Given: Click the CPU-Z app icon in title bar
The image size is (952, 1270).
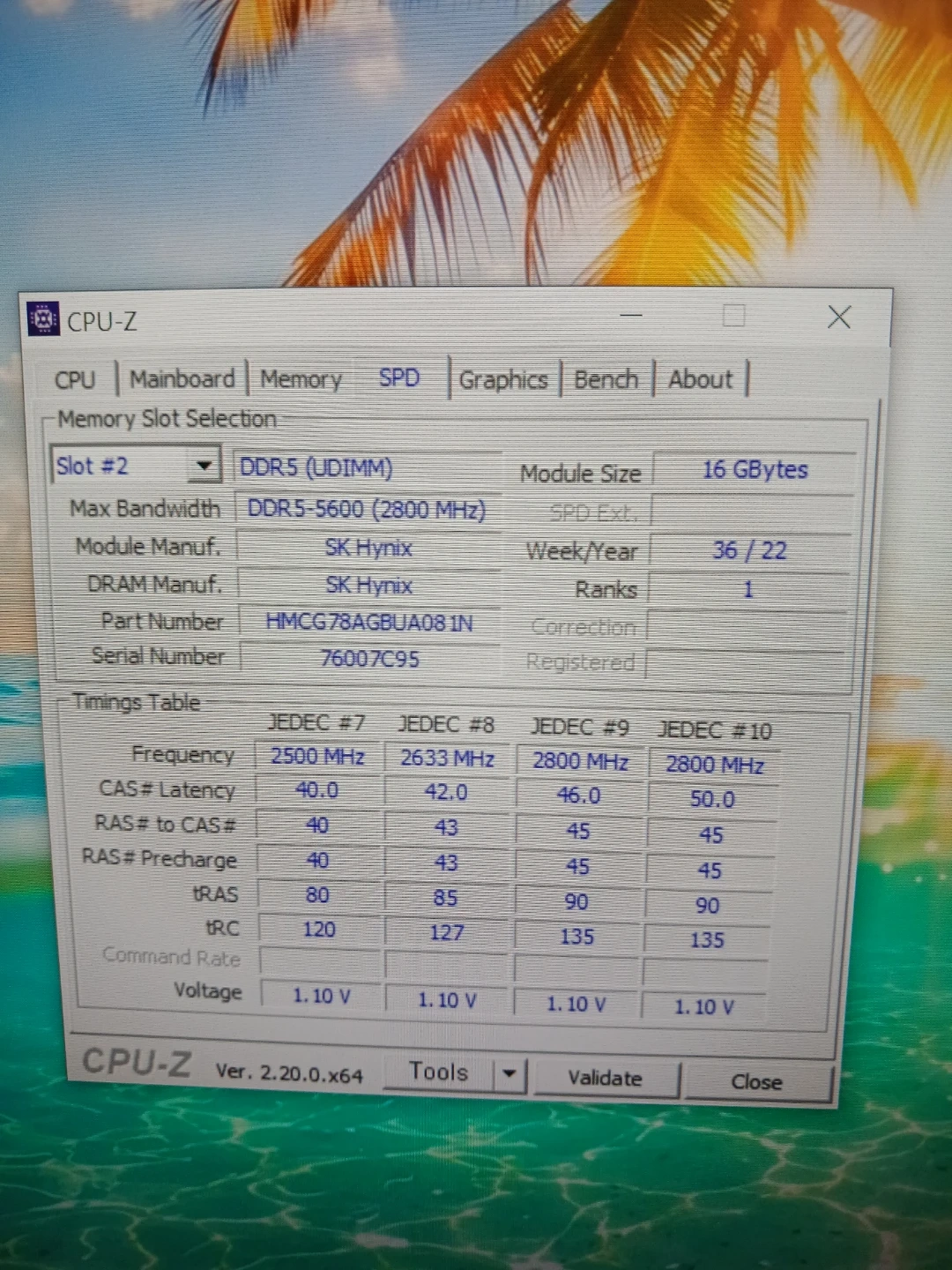Looking at the screenshot, I should click(42, 318).
